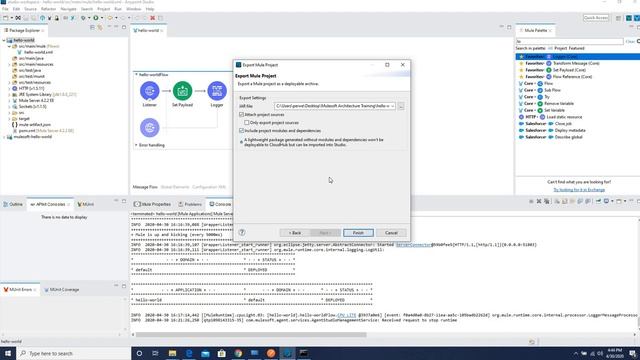This screenshot has height=360, width=640.
Task: Collapse the hello-world project tree node
Action: [4, 40]
